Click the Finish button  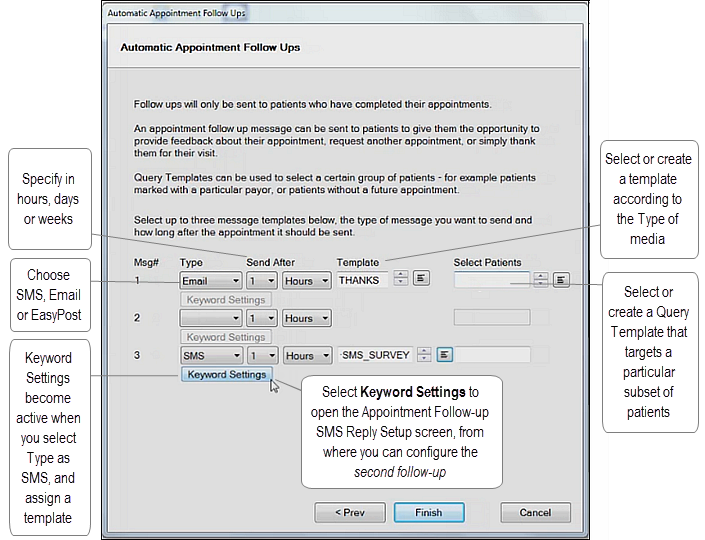coord(429,513)
